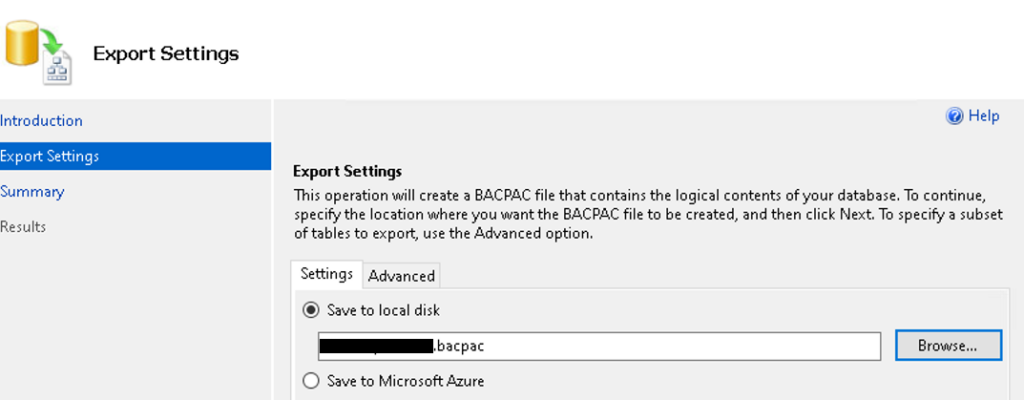Viewport: 1024px width, 400px height.
Task: Click the large Export Settings page title
Action: coord(166,54)
